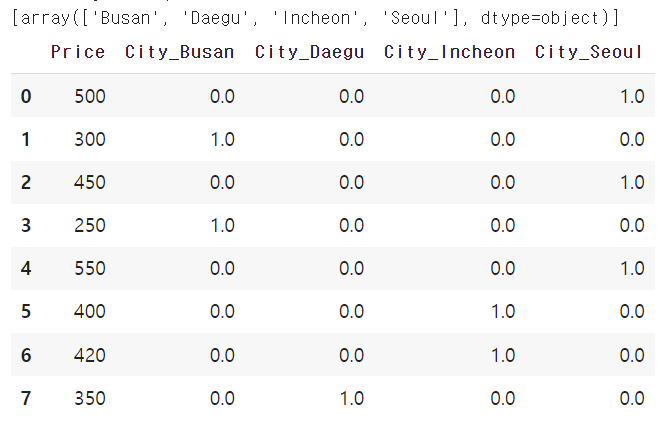Click City_Seoul value 0.0 in row 1
This screenshot has height=429, width=668.
click(632, 139)
